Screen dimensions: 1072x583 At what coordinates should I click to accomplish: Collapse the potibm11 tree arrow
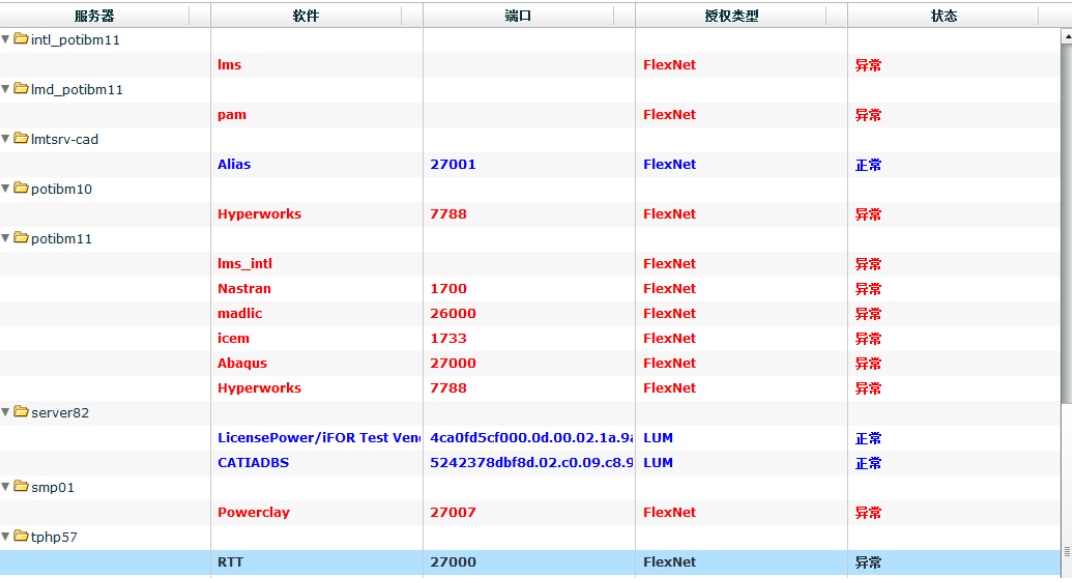click(6, 238)
